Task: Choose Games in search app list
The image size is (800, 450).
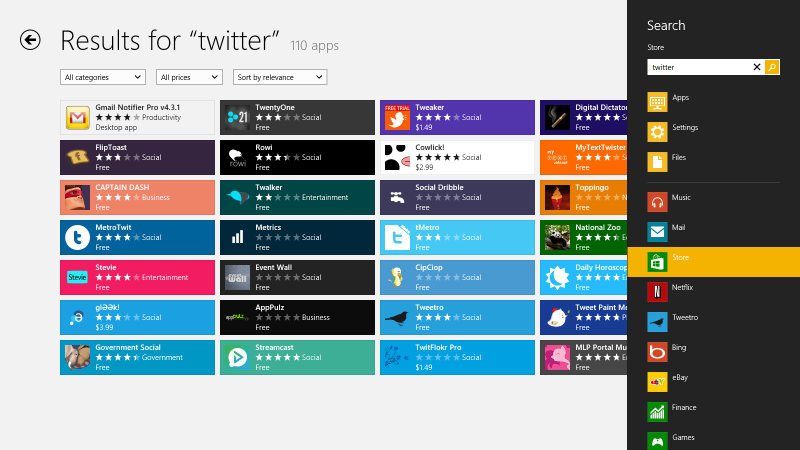Action: 713,440
